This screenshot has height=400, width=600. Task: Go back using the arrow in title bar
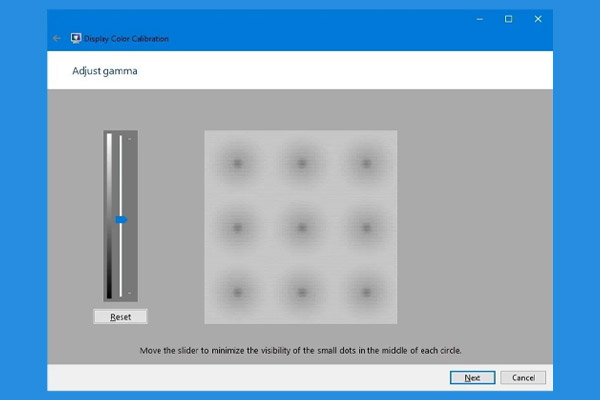[x=57, y=38]
